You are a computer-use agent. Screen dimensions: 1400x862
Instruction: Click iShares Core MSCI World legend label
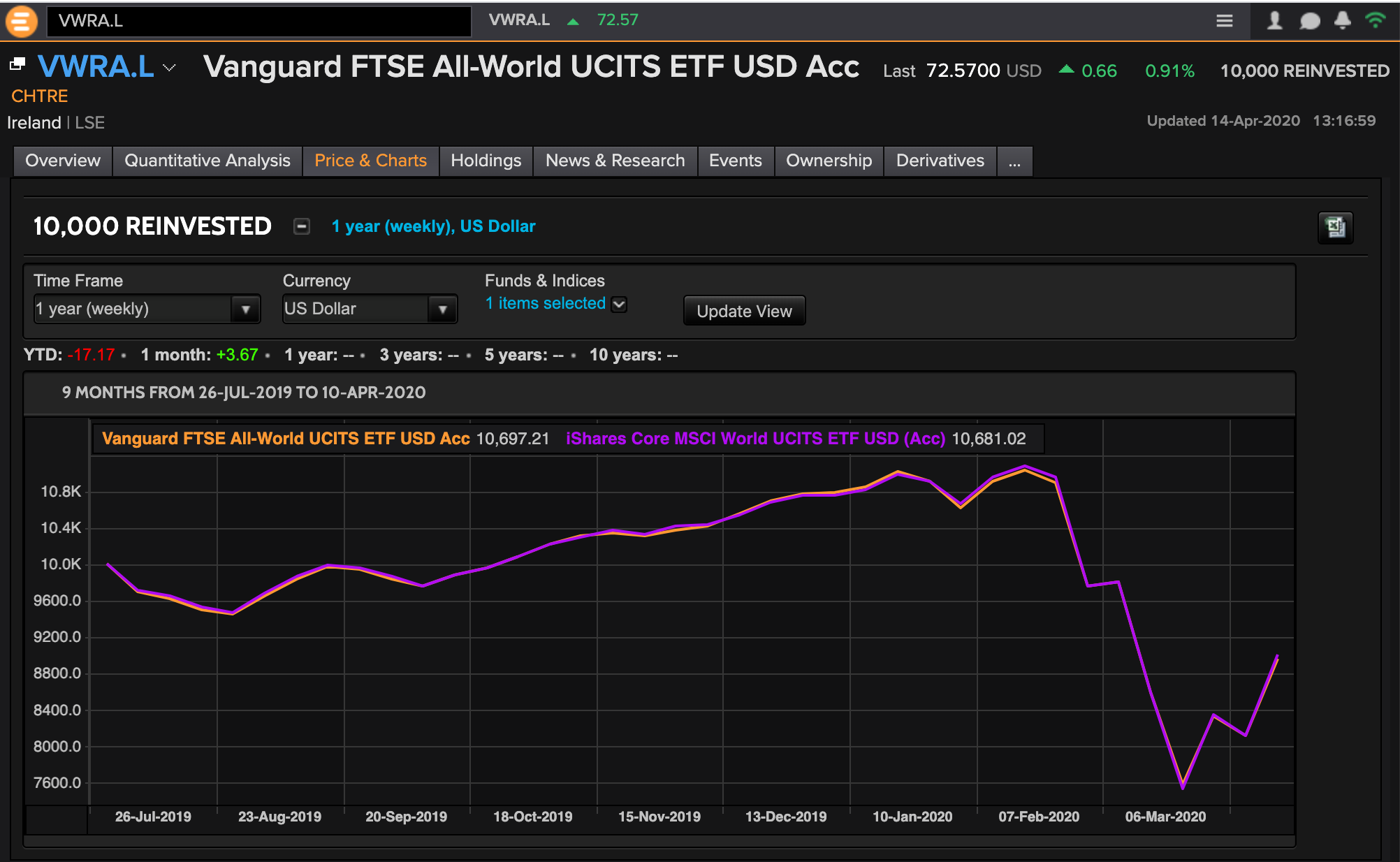tap(755, 439)
